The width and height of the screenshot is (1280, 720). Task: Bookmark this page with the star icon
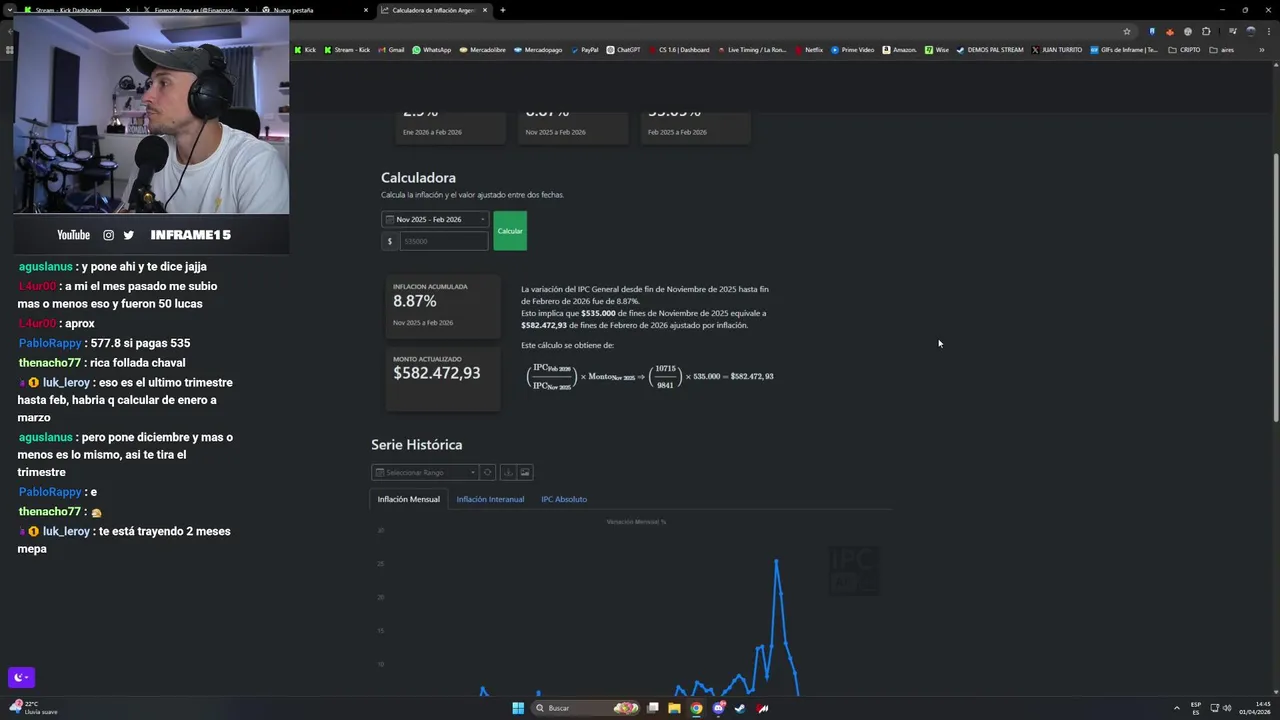tap(1127, 31)
